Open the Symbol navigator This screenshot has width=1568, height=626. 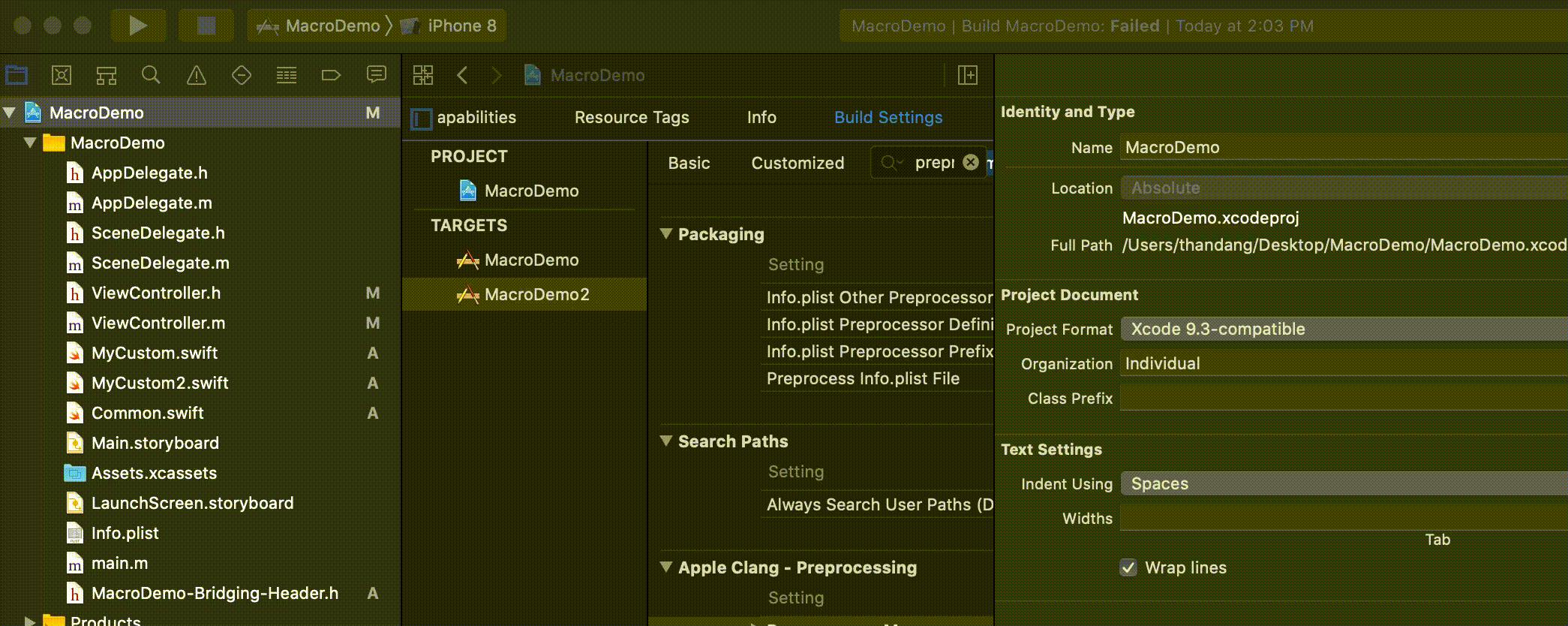(107, 75)
